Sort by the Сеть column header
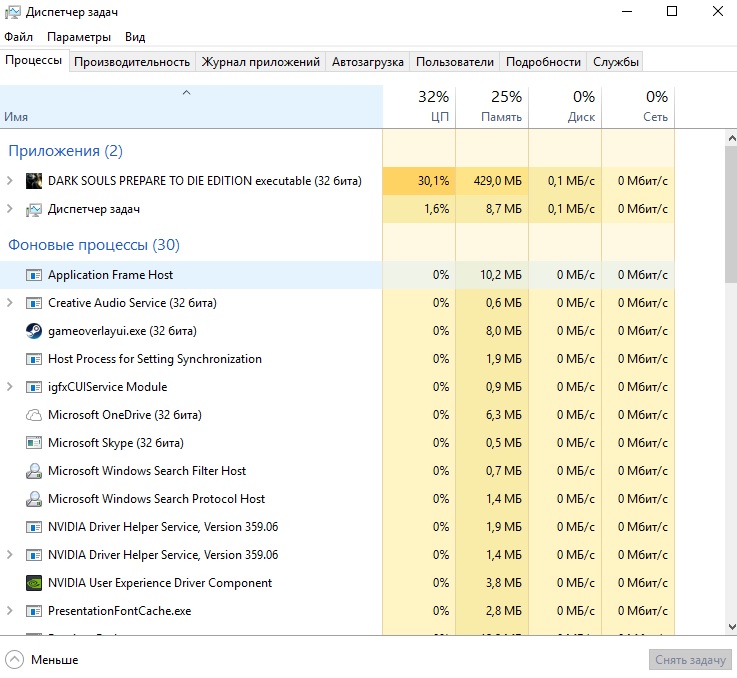The height and width of the screenshot is (678, 737). [x=638, y=107]
